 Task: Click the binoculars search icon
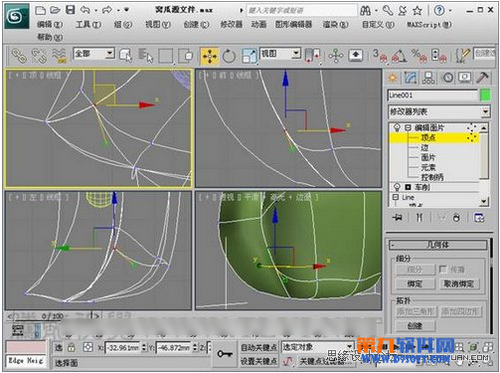coord(365,11)
